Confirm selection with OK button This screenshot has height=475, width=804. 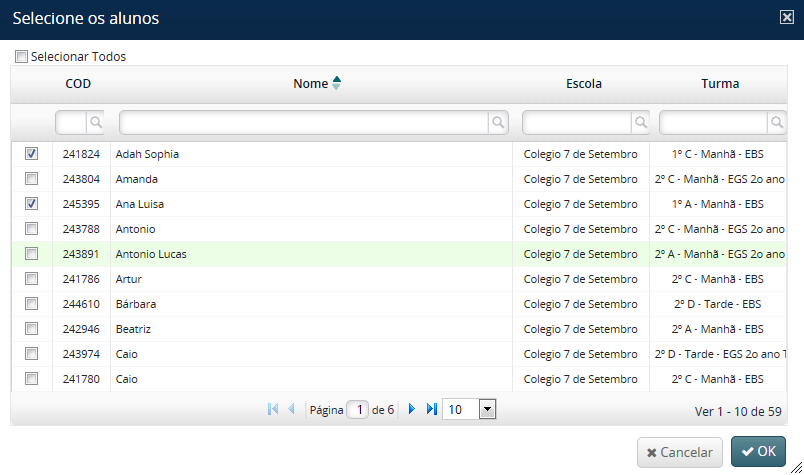758,452
